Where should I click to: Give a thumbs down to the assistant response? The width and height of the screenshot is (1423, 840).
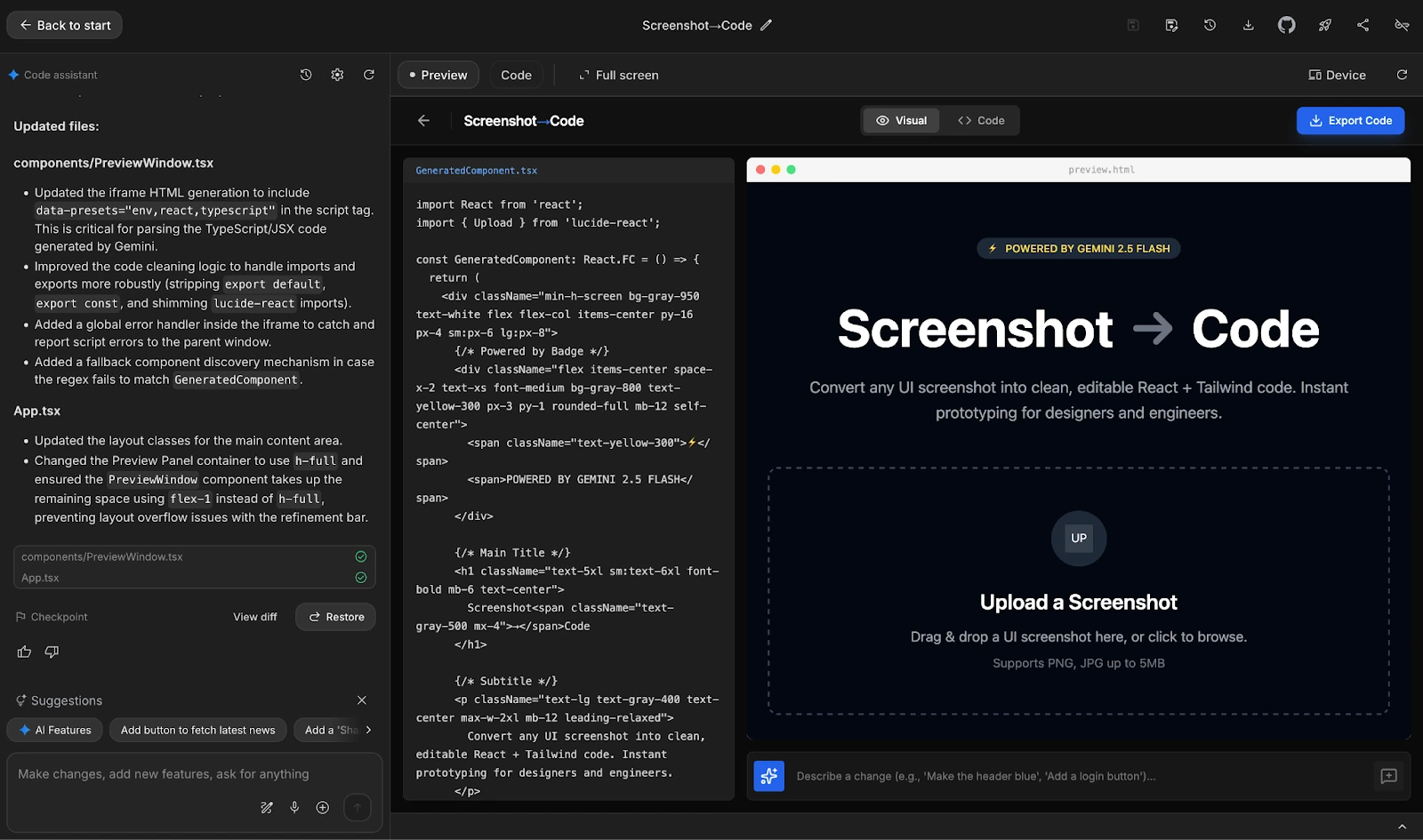click(x=52, y=652)
